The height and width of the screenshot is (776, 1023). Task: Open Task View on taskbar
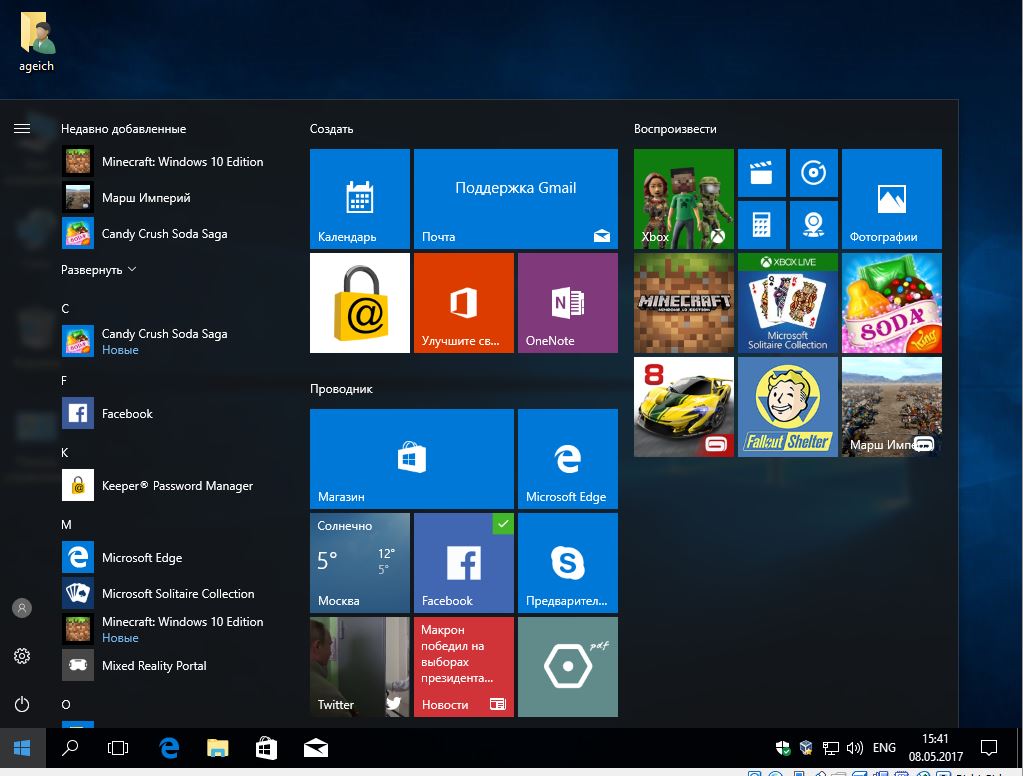[118, 748]
